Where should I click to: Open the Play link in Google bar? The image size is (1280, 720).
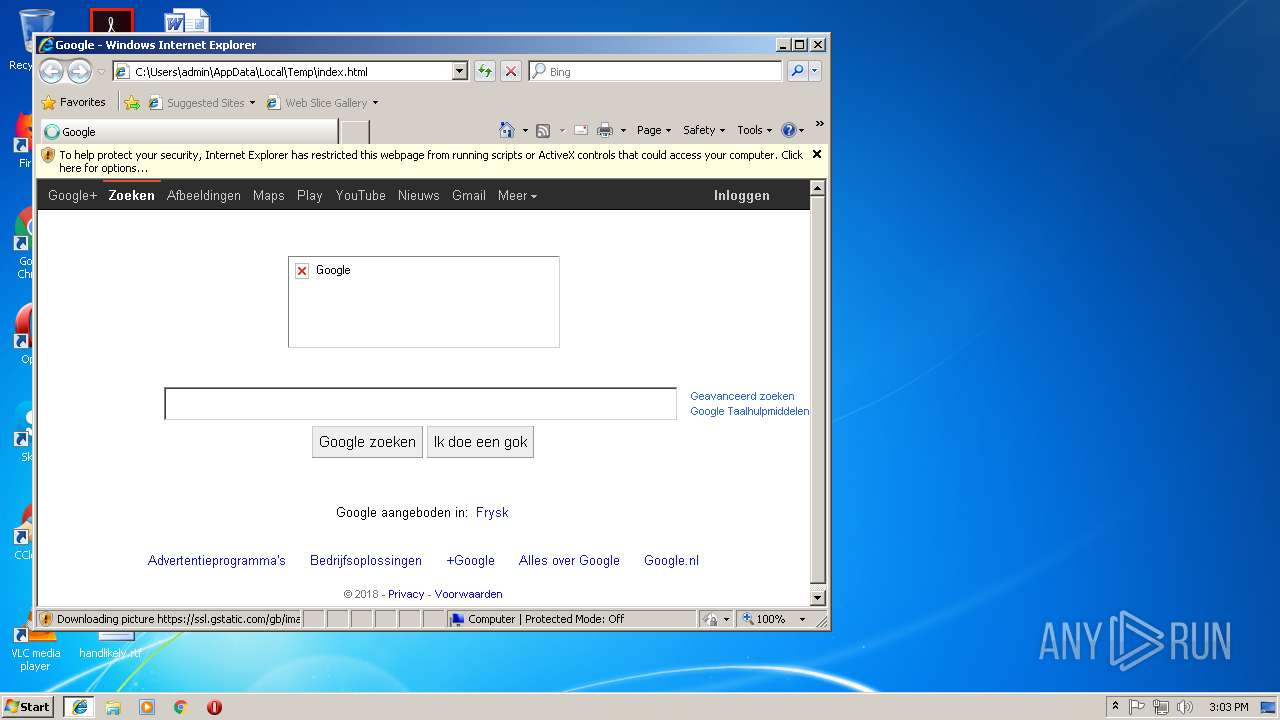pos(310,196)
